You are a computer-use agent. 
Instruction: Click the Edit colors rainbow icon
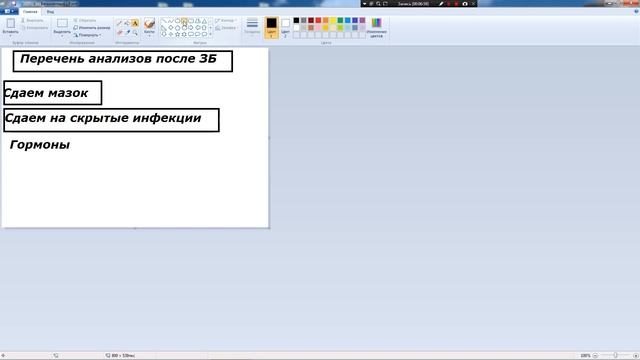pos(376,22)
